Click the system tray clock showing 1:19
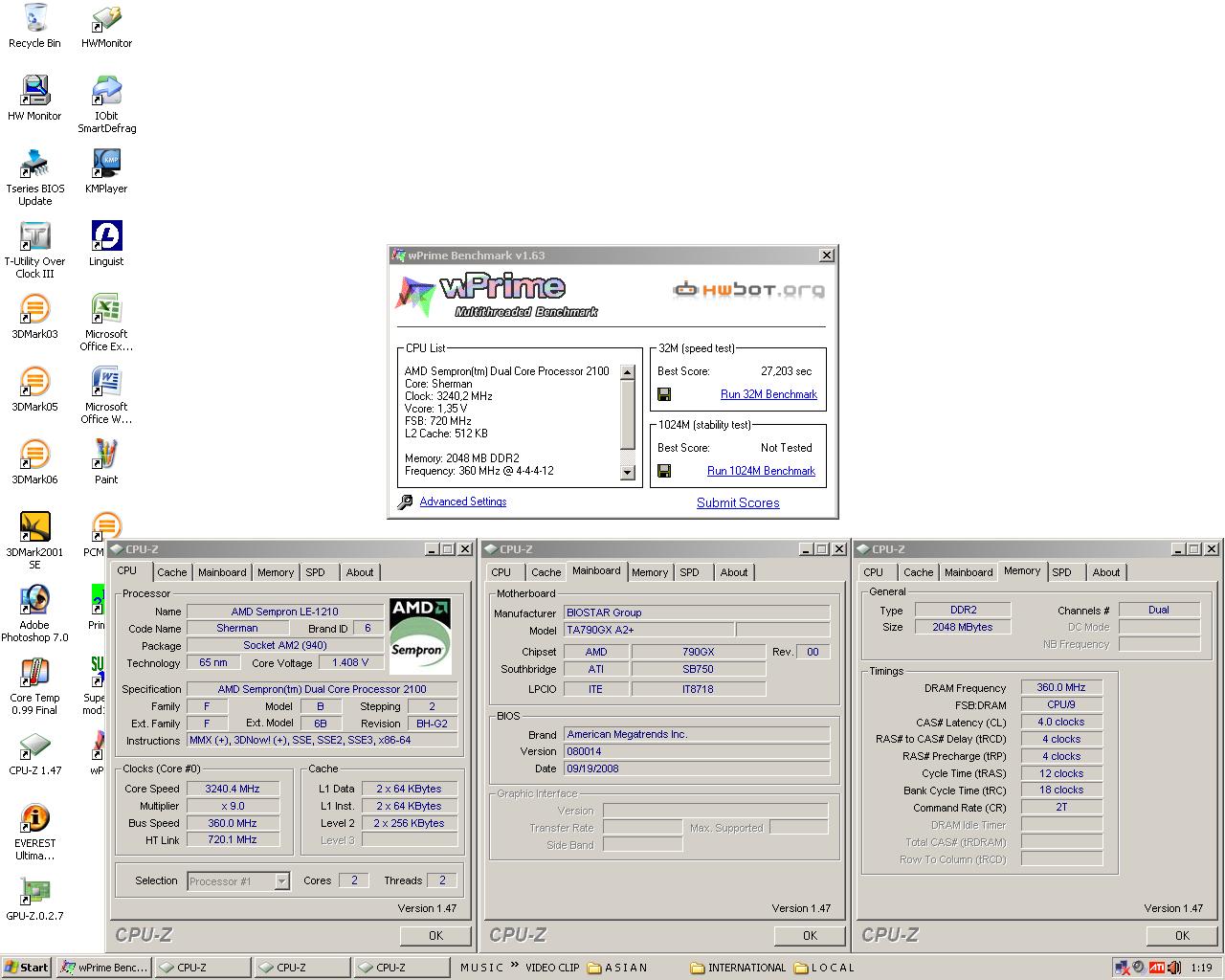The height and width of the screenshot is (980, 1225). [x=1202, y=968]
